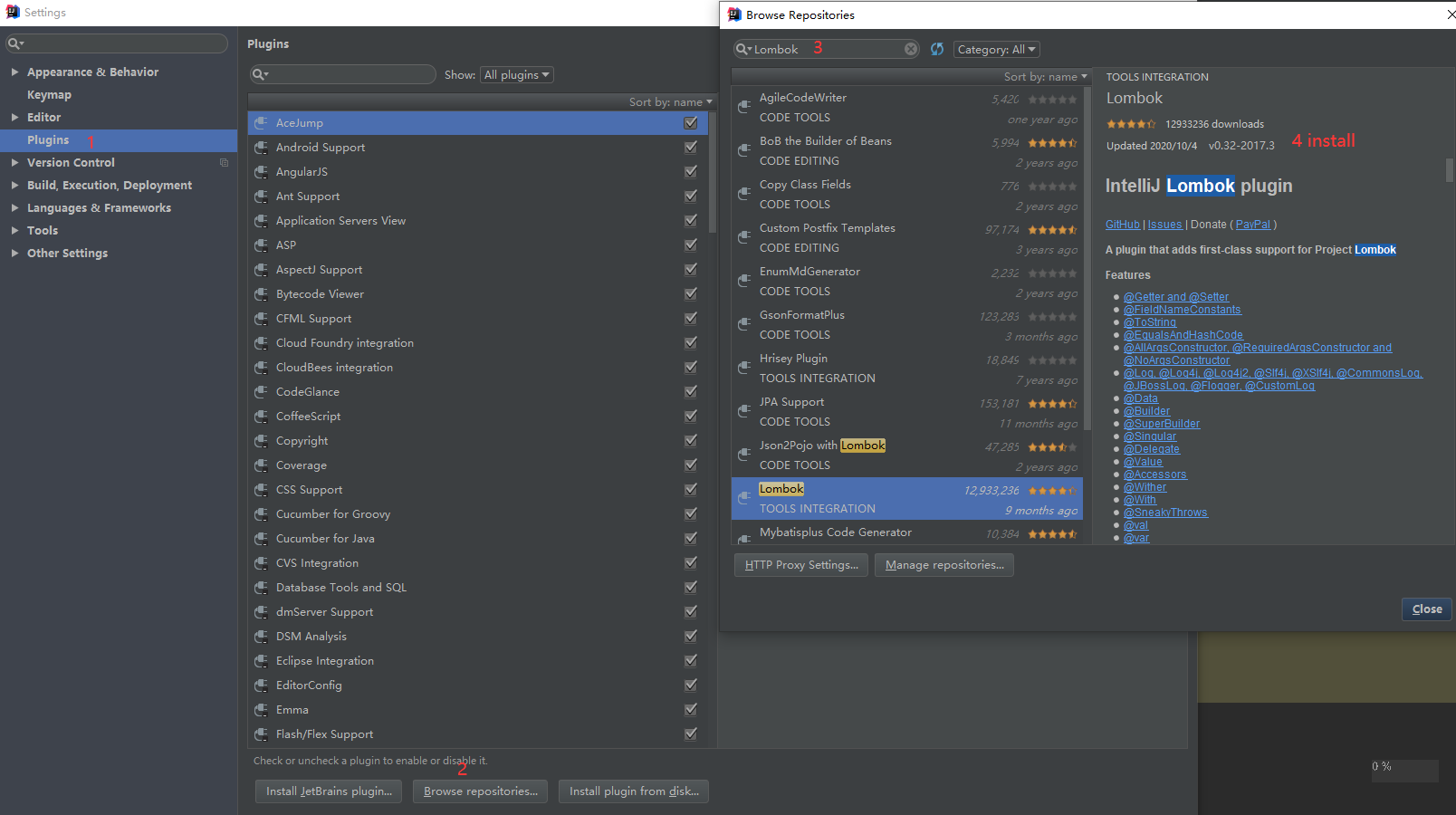Click the AngularJS plugin icon
The image size is (1456, 815).
pyautogui.click(x=261, y=172)
